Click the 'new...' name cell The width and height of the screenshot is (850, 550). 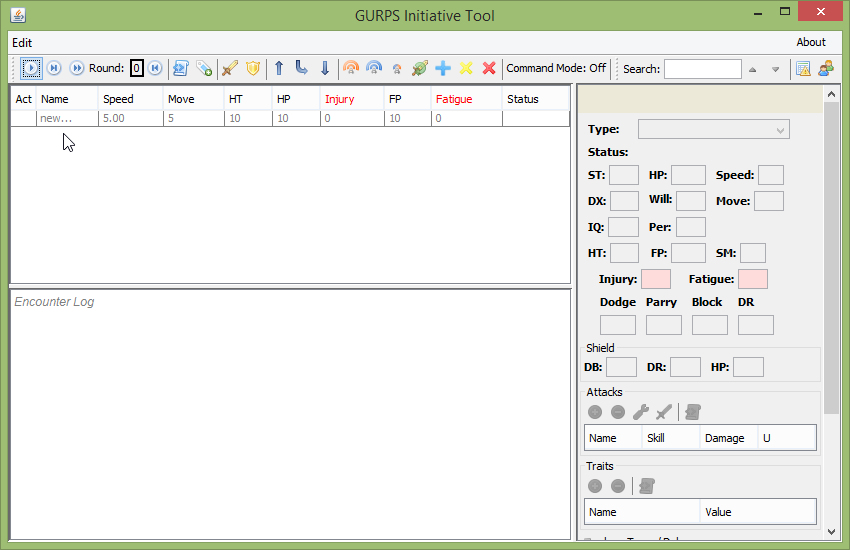[x=67, y=118]
